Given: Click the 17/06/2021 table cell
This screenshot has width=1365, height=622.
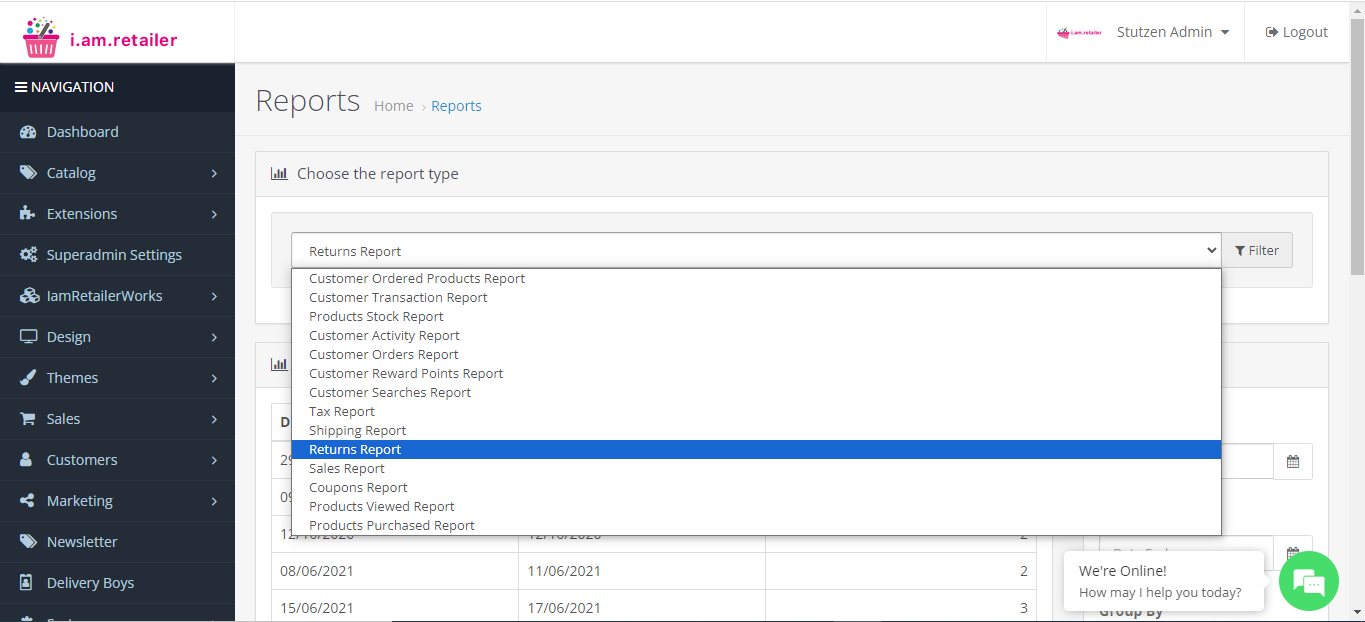Looking at the screenshot, I should click(x=642, y=608).
